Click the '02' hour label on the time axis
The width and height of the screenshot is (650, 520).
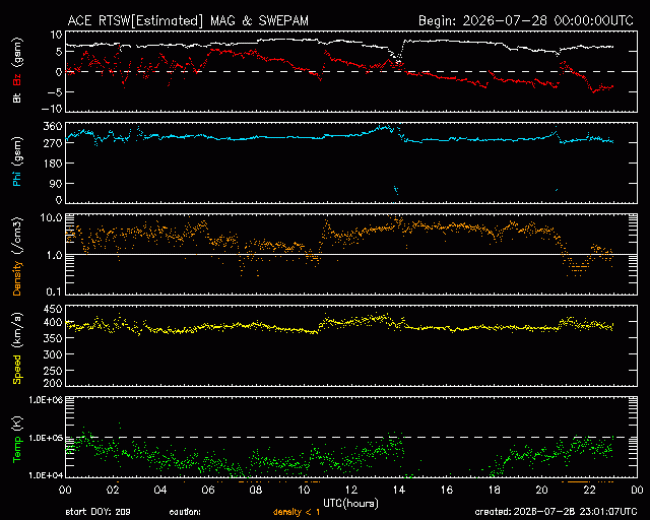click(113, 490)
